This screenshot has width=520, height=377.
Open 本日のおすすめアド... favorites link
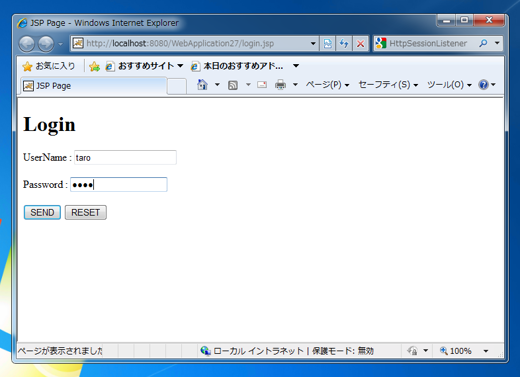(237, 66)
